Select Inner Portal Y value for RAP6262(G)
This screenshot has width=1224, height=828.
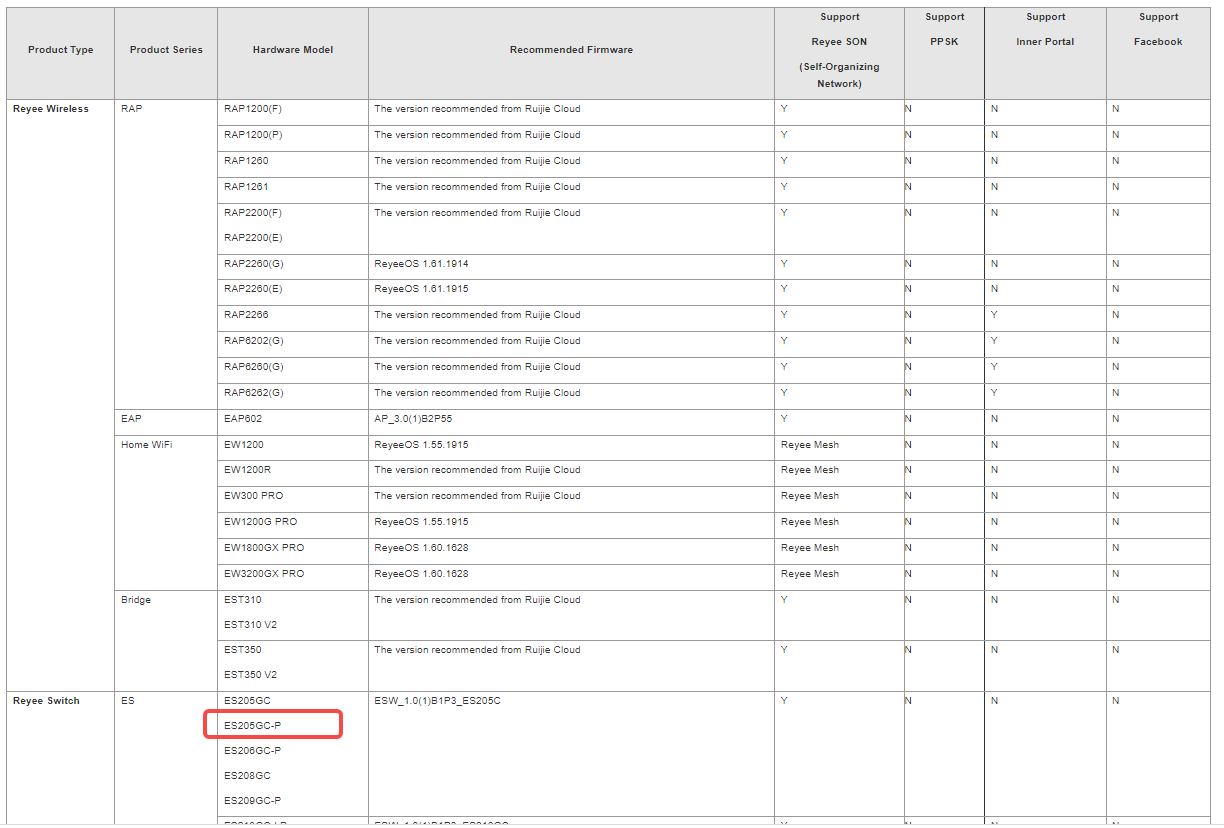point(994,393)
